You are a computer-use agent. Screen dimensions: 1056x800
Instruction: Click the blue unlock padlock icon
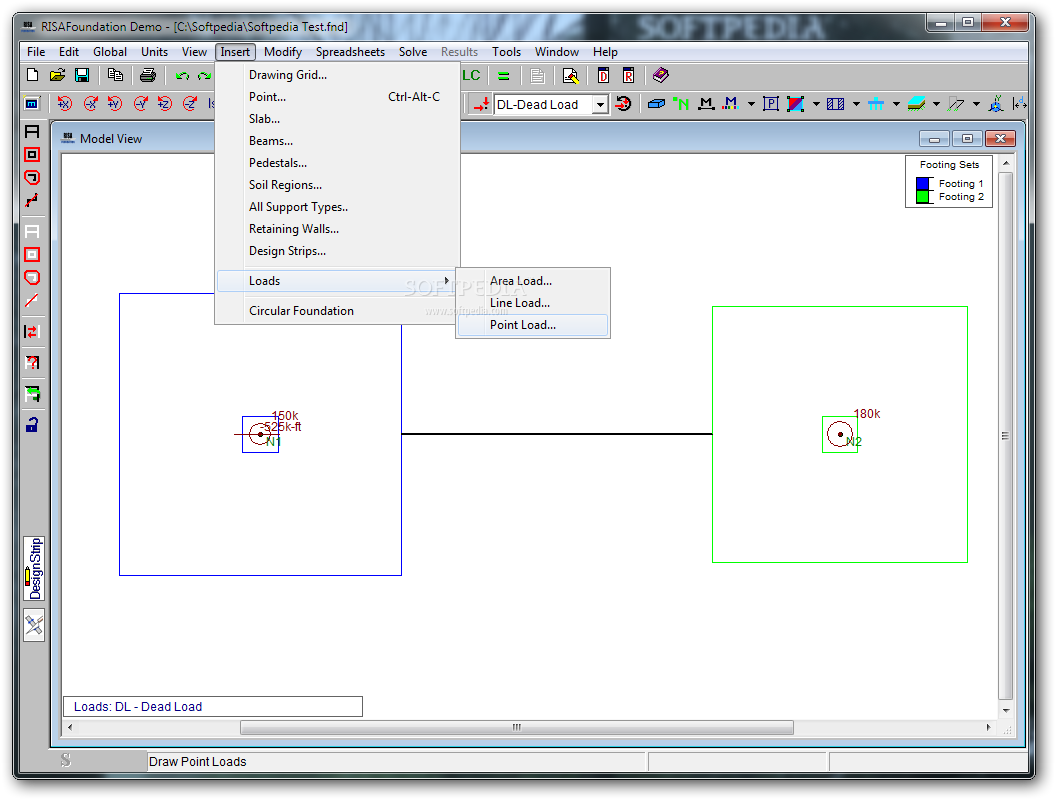32,424
